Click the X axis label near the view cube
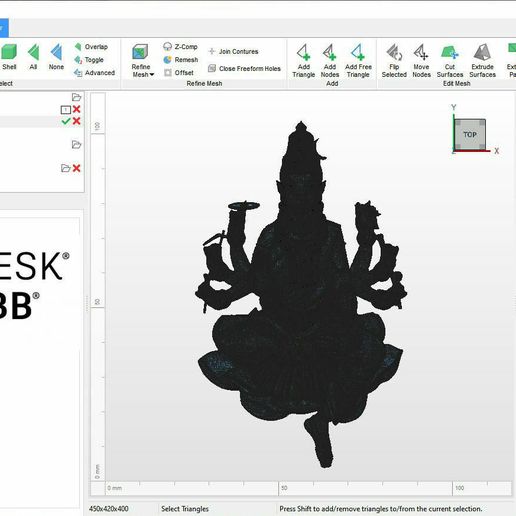This screenshot has height=516, width=516. [497, 151]
